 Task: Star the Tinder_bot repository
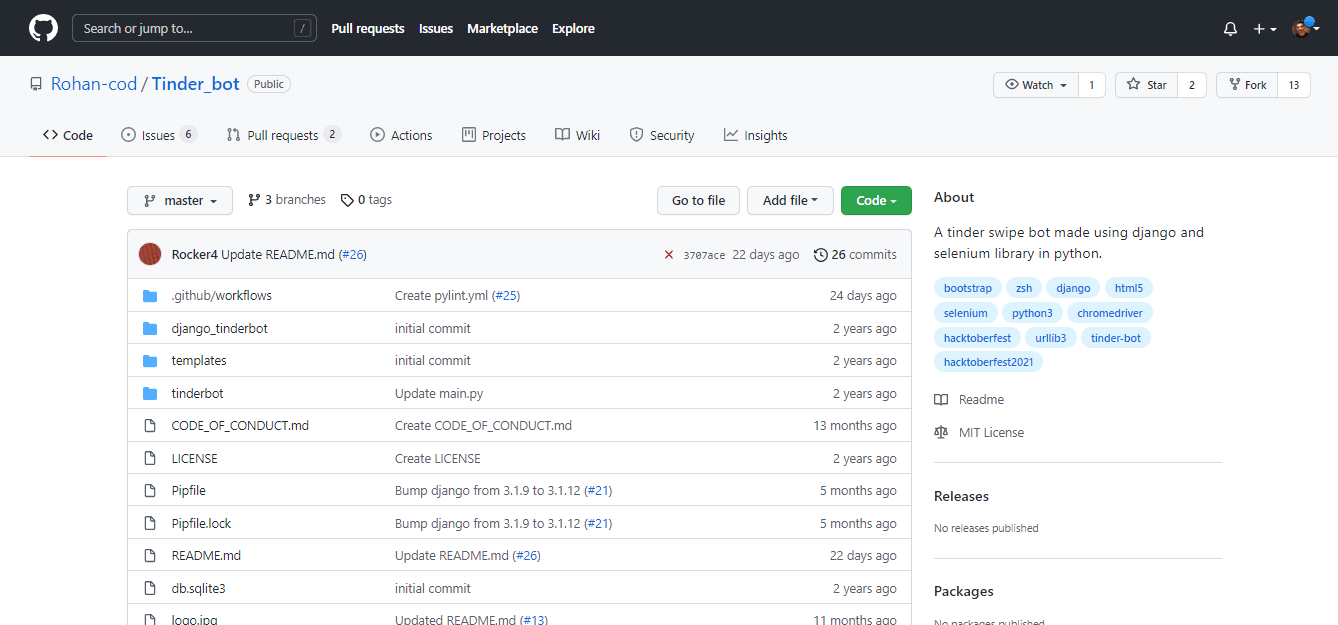click(x=1146, y=85)
